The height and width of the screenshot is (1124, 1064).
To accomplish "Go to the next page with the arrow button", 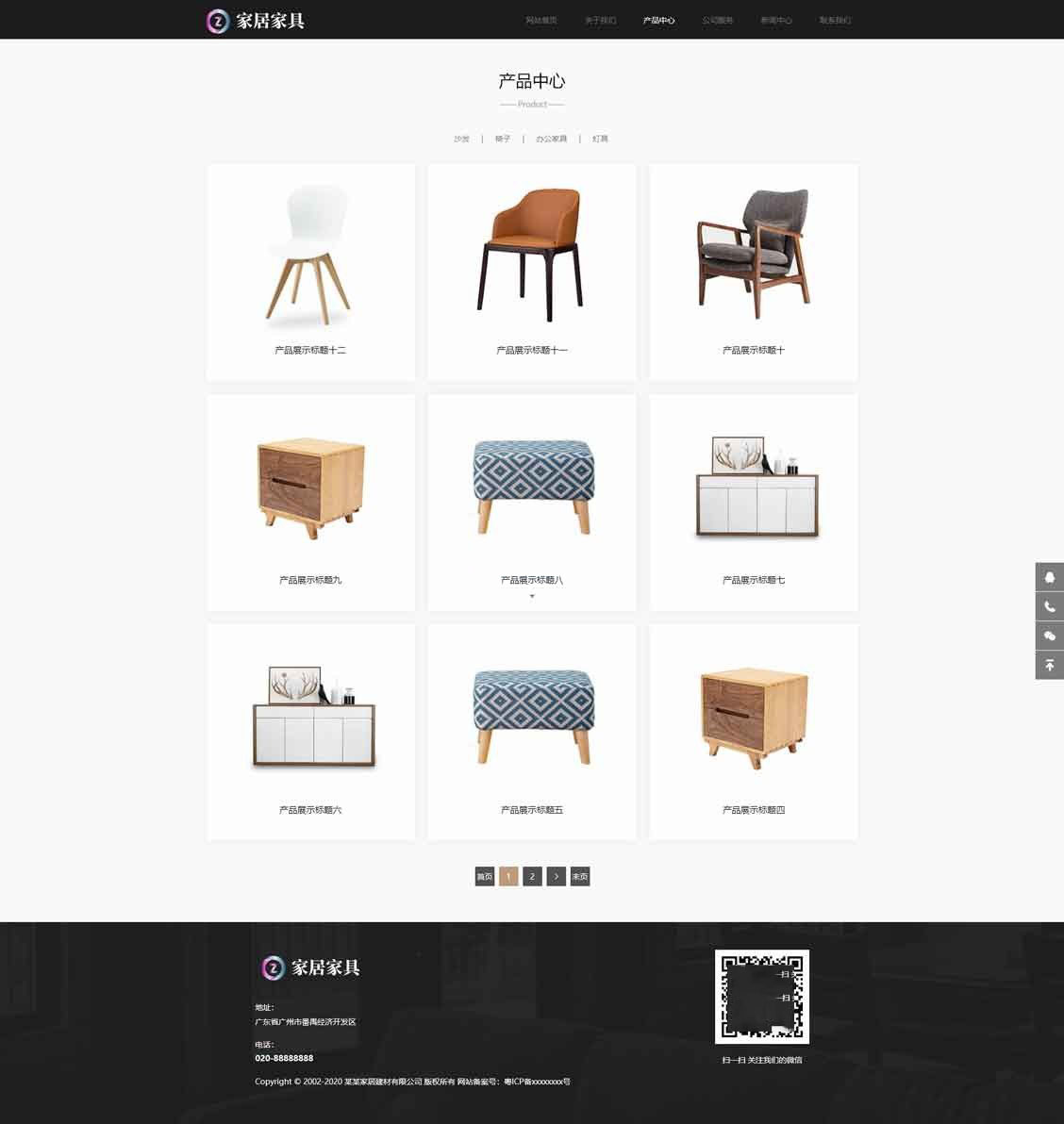I will point(556,876).
